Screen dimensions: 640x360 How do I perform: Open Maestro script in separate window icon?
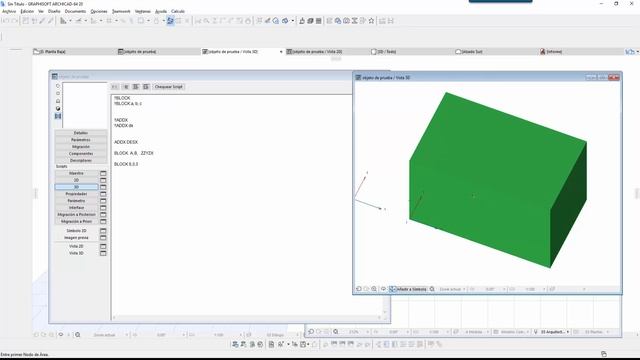pos(103,173)
